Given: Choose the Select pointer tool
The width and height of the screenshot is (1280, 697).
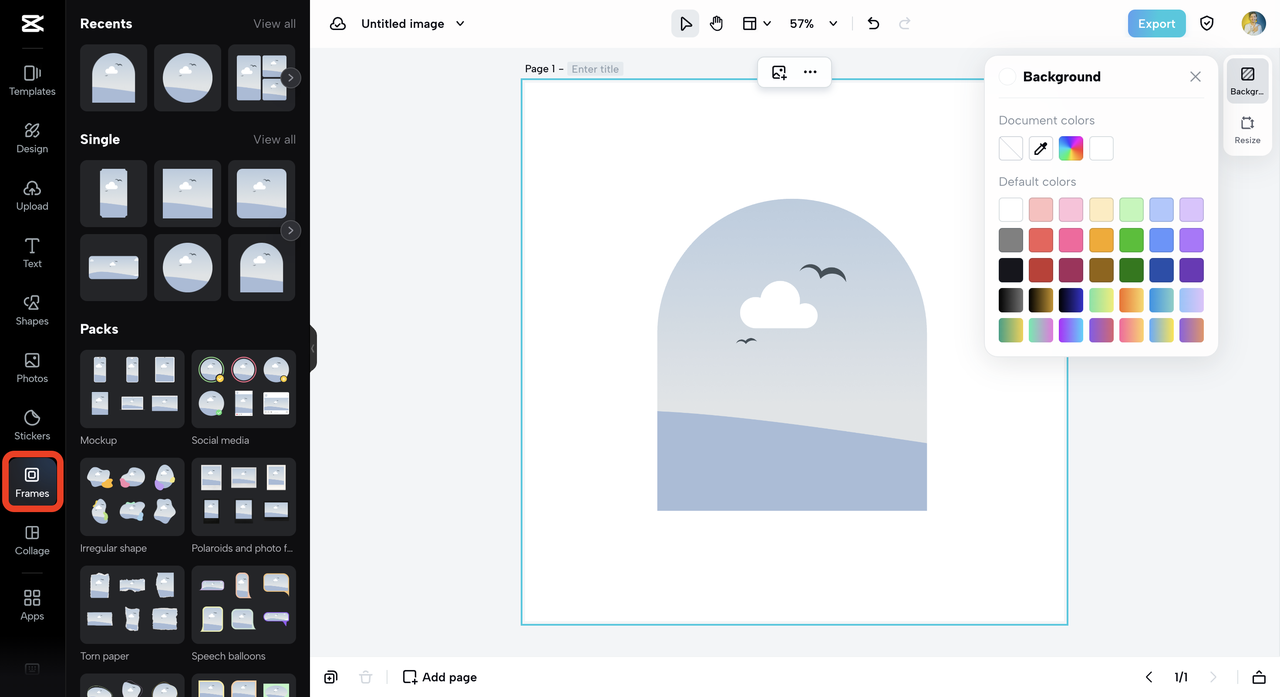Looking at the screenshot, I should click(685, 24).
